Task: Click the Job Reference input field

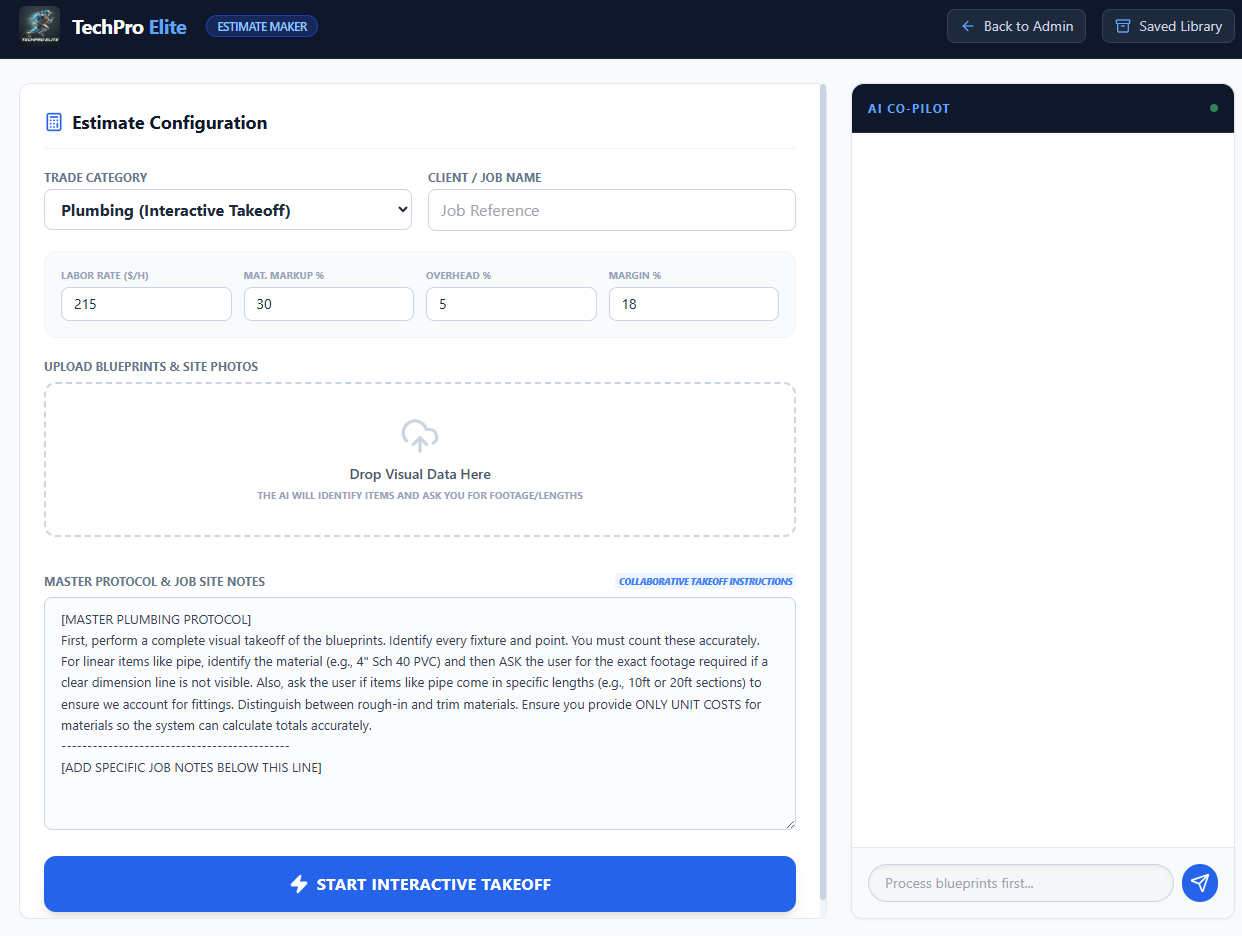Action: (x=611, y=210)
